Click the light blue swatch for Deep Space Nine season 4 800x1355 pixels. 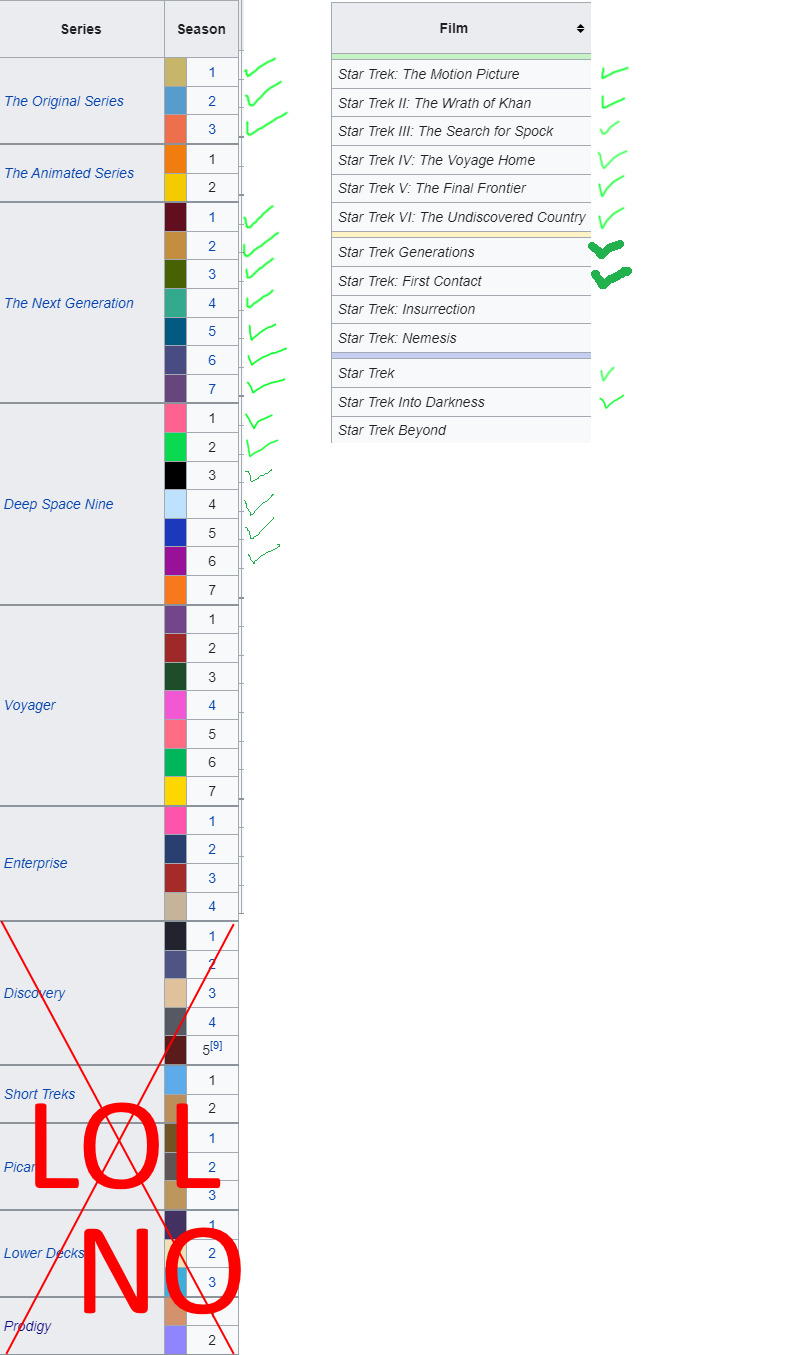click(175, 504)
